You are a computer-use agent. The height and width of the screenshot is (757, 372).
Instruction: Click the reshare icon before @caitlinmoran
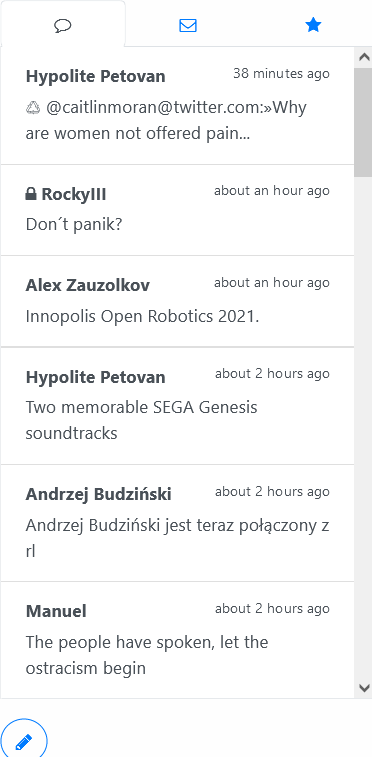click(33, 108)
